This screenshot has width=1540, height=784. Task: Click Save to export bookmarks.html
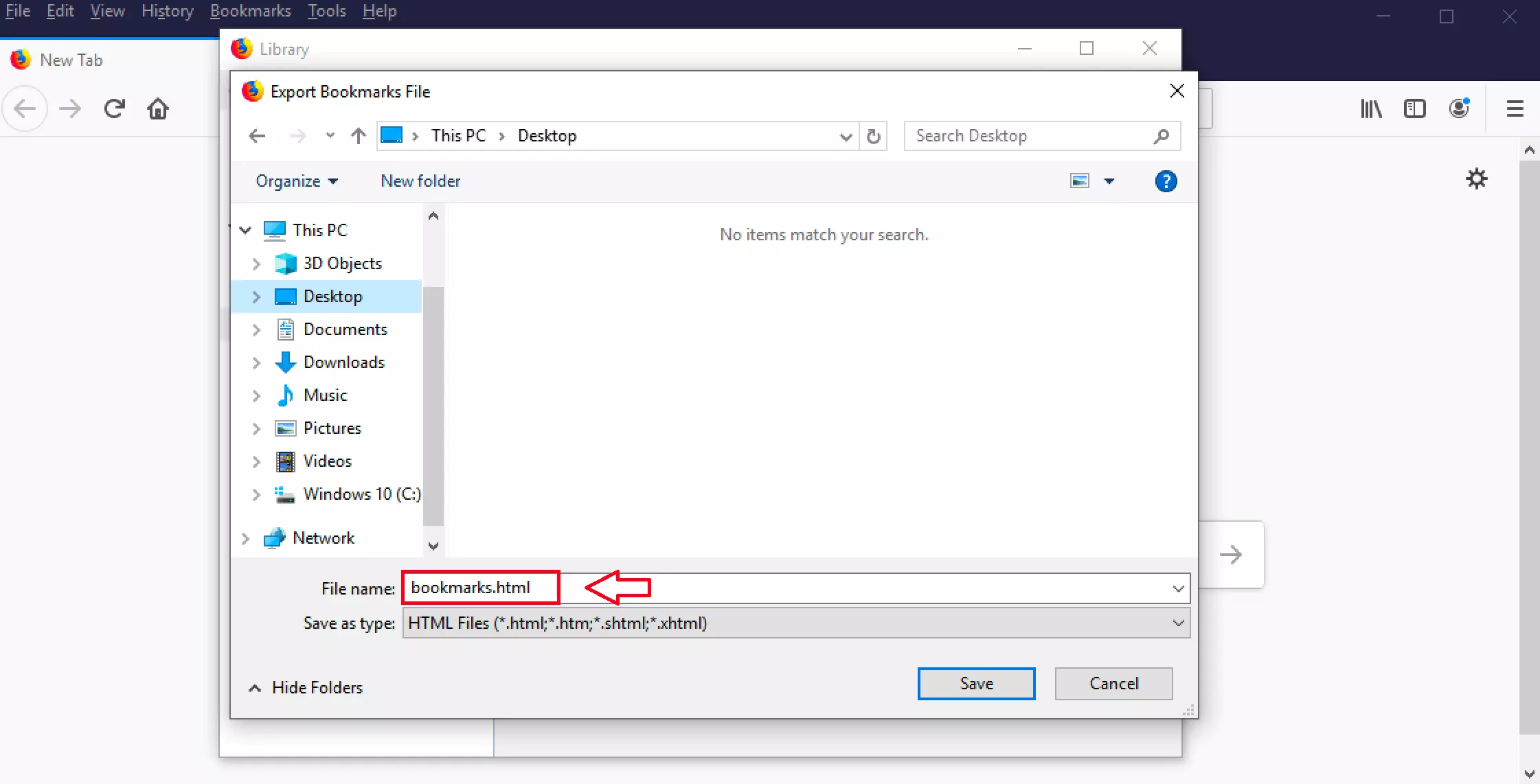(976, 683)
